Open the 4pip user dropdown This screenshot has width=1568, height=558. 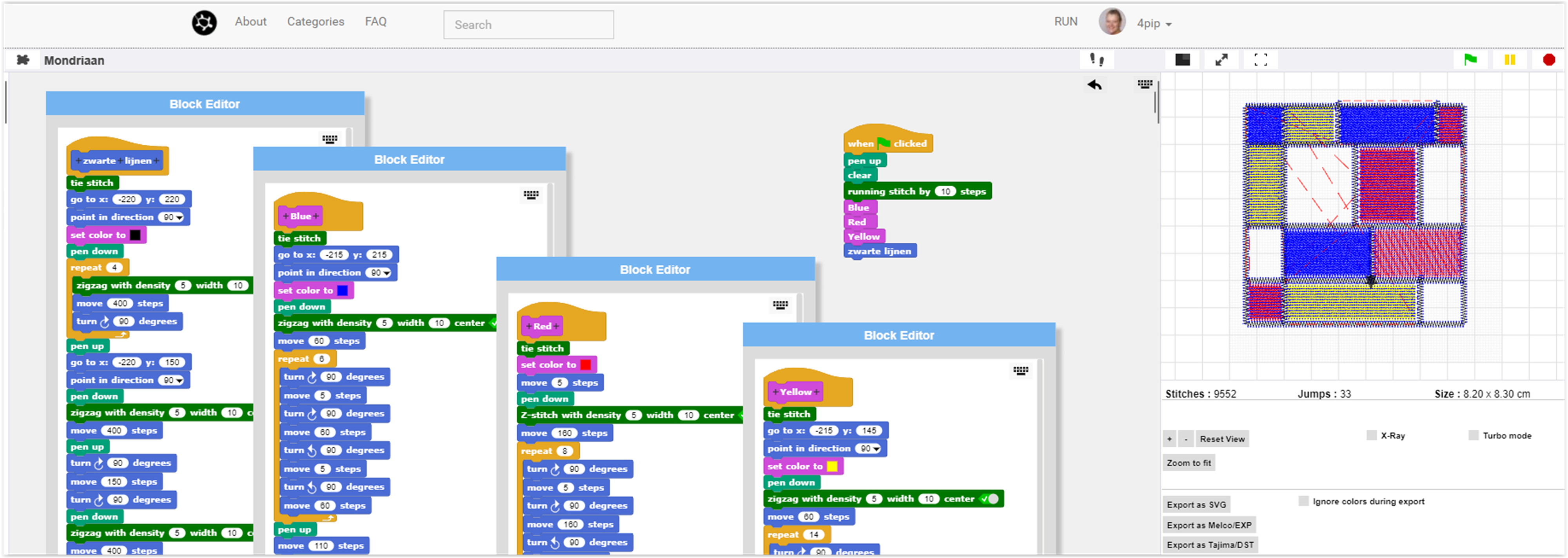coord(1154,24)
